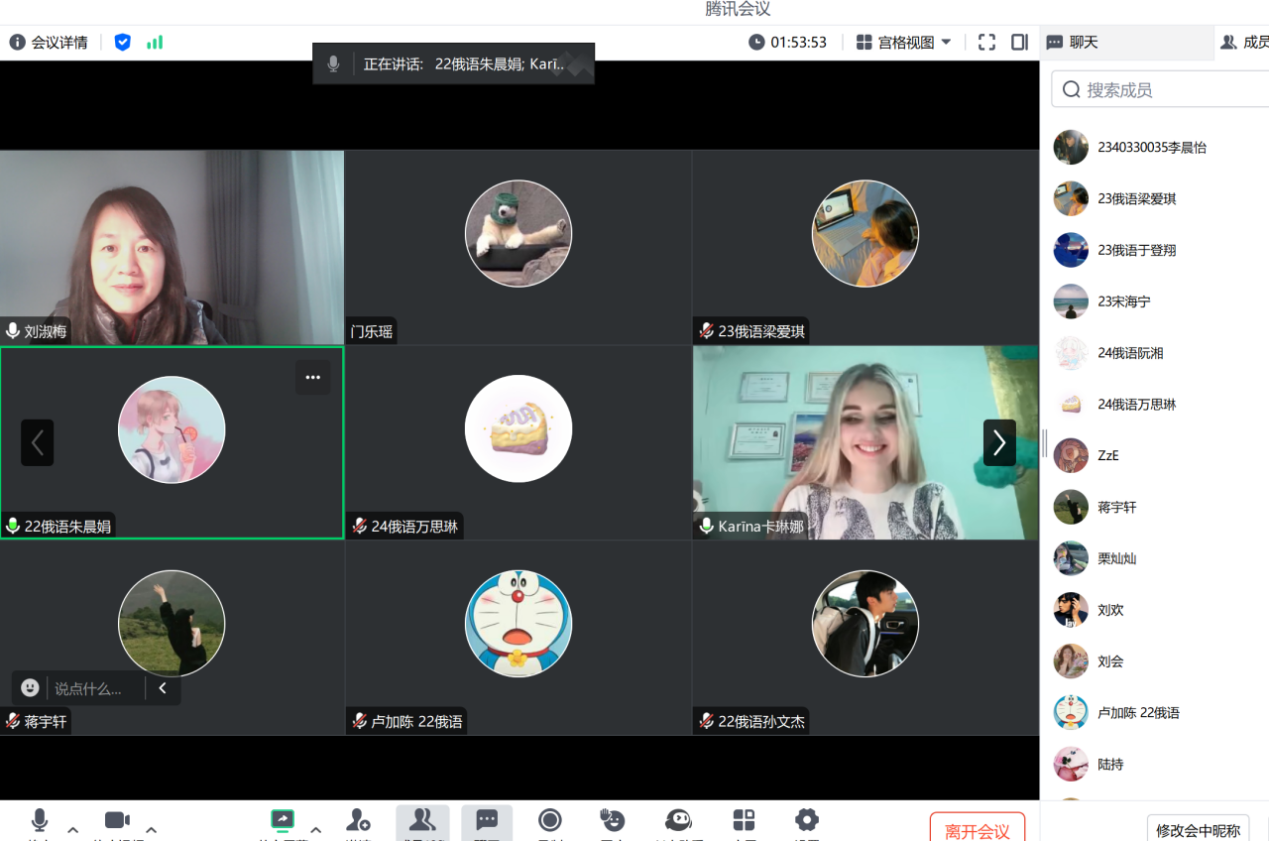Go to next page of video grid

pyautogui.click(x=999, y=442)
